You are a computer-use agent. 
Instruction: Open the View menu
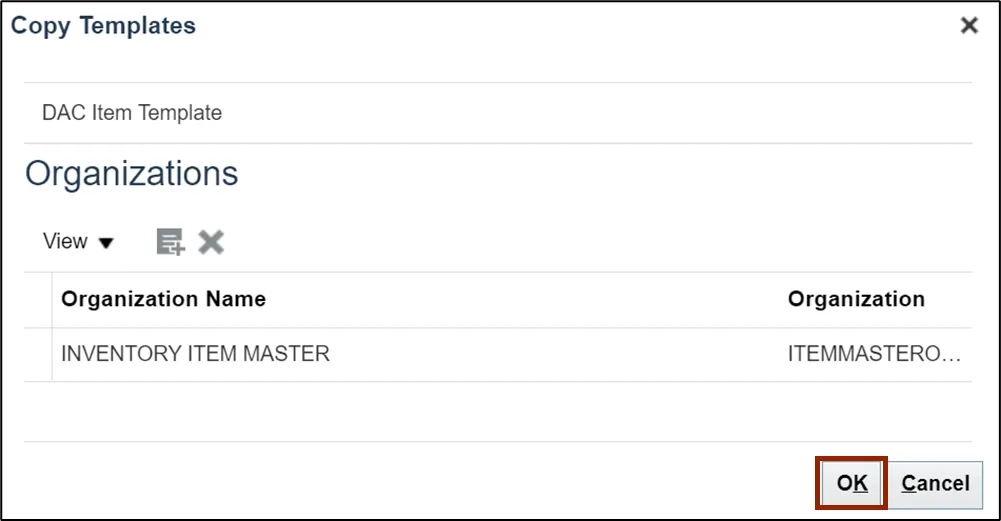pyautogui.click(x=65, y=241)
